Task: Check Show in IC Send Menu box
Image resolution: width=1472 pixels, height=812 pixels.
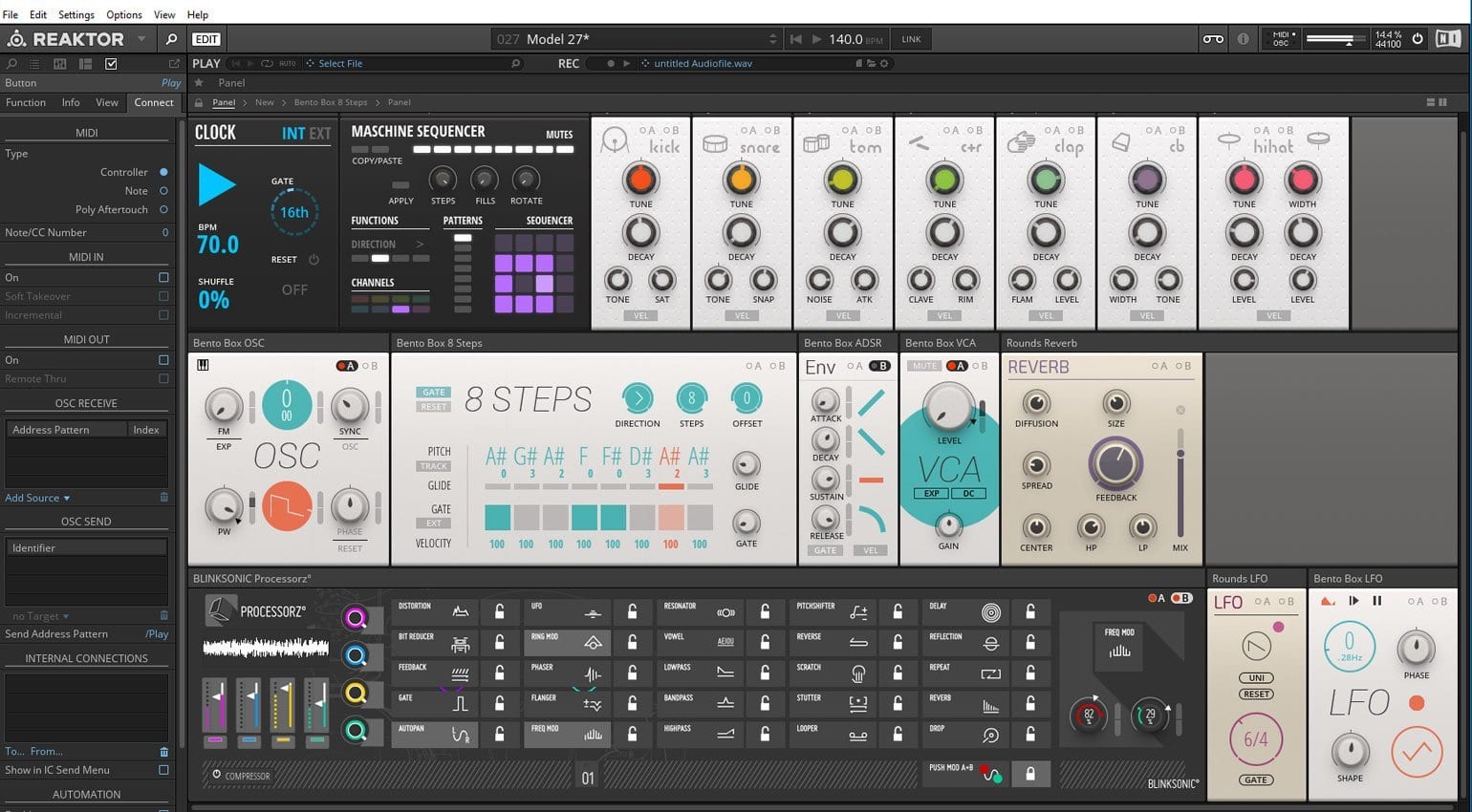Action: 163,770
